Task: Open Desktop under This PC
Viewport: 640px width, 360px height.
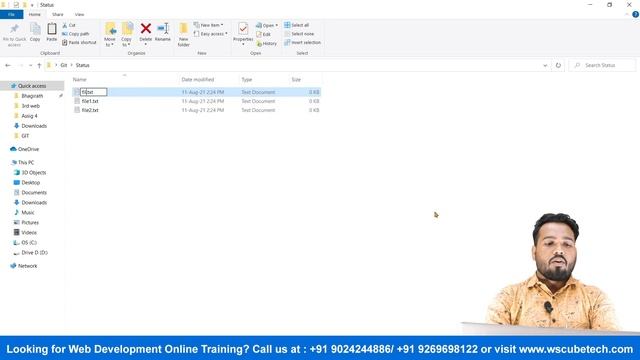Action: click(31, 183)
